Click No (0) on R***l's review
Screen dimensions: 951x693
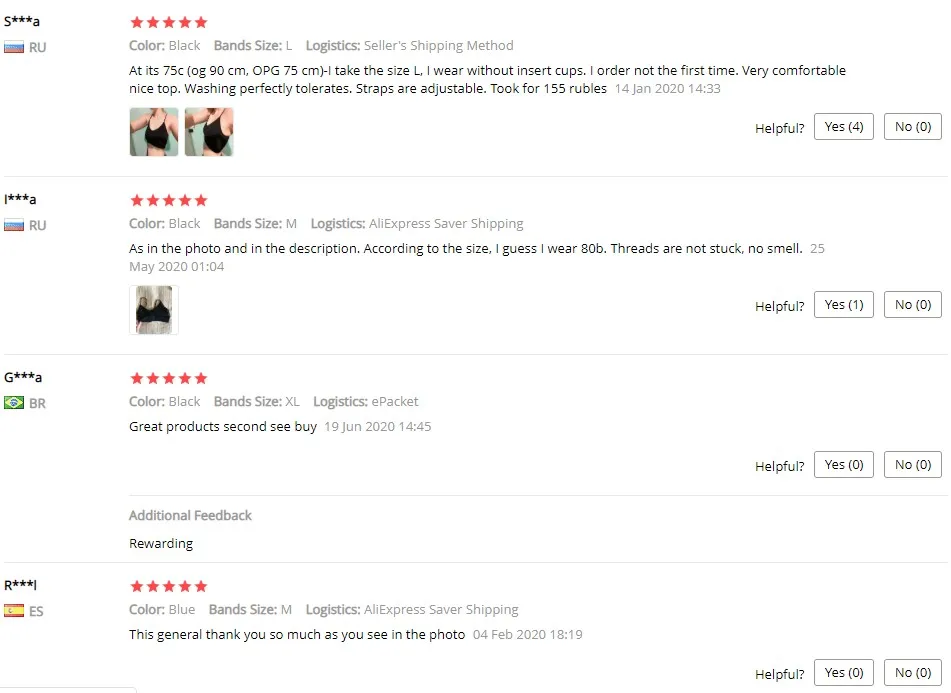913,672
